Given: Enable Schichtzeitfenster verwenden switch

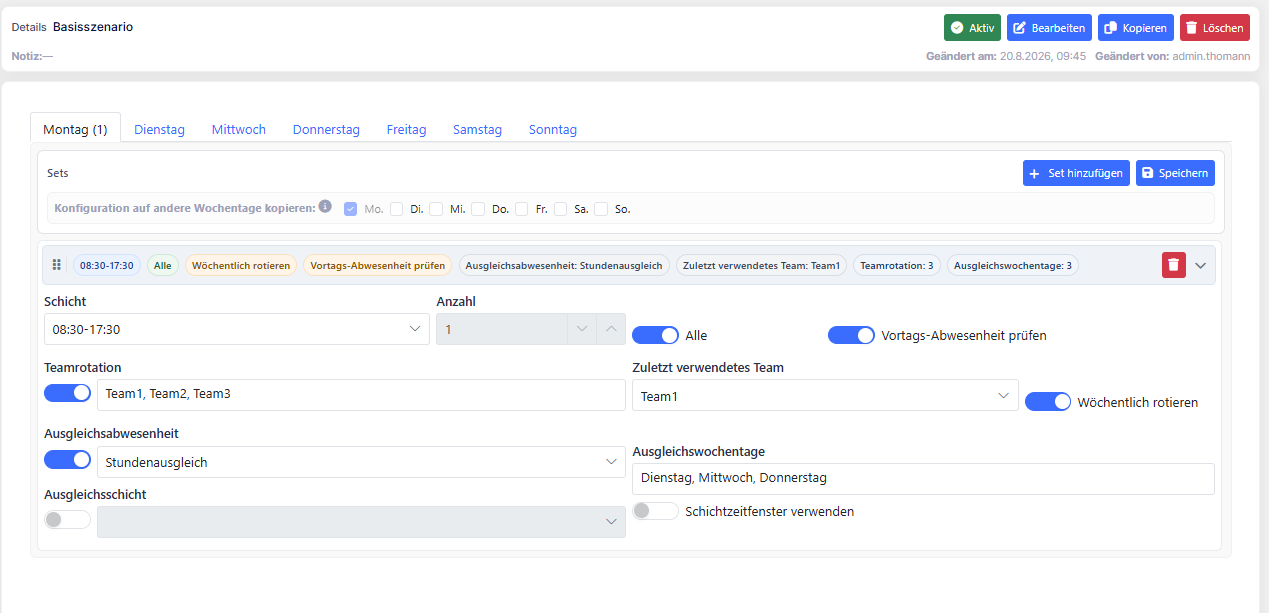Looking at the screenshot, I should (x=655, y=511).
